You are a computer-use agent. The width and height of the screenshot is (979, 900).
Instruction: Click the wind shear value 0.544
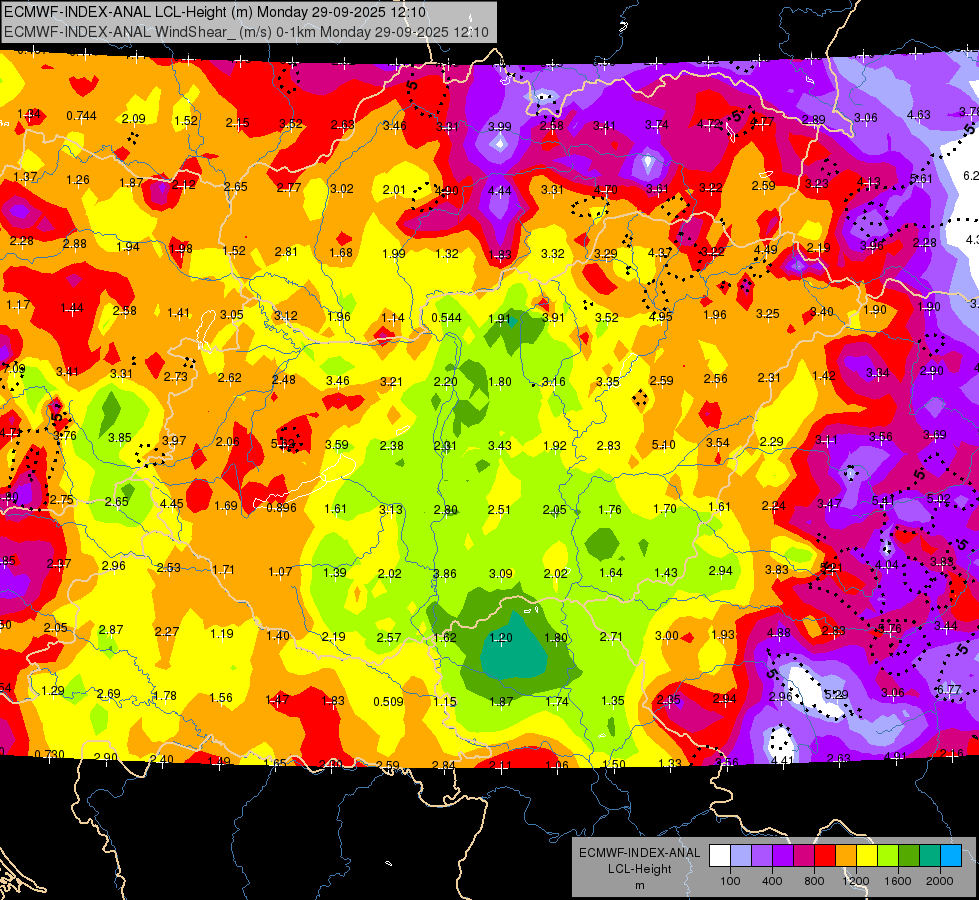tap(446, 318)
